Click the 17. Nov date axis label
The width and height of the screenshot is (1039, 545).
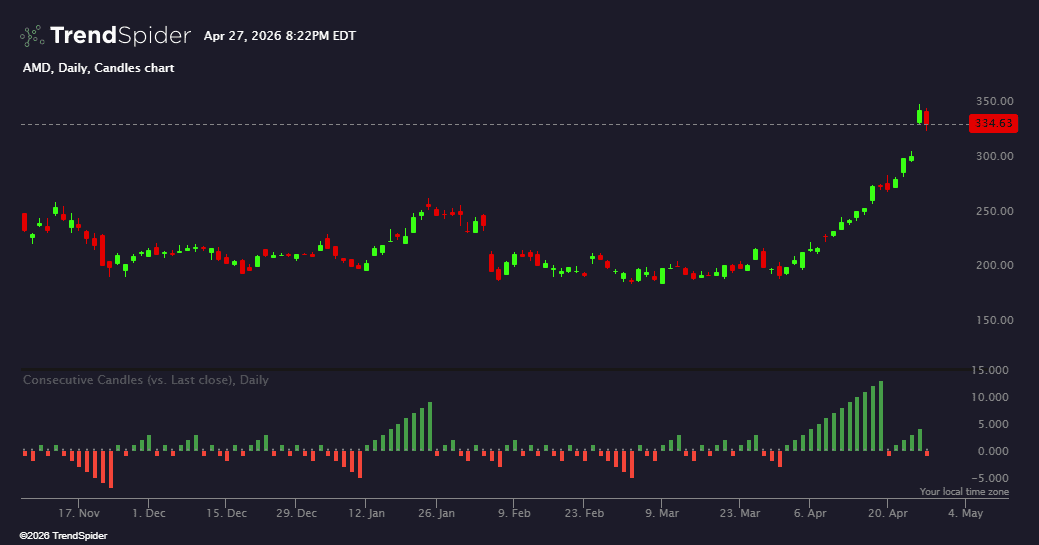point(79,513)
